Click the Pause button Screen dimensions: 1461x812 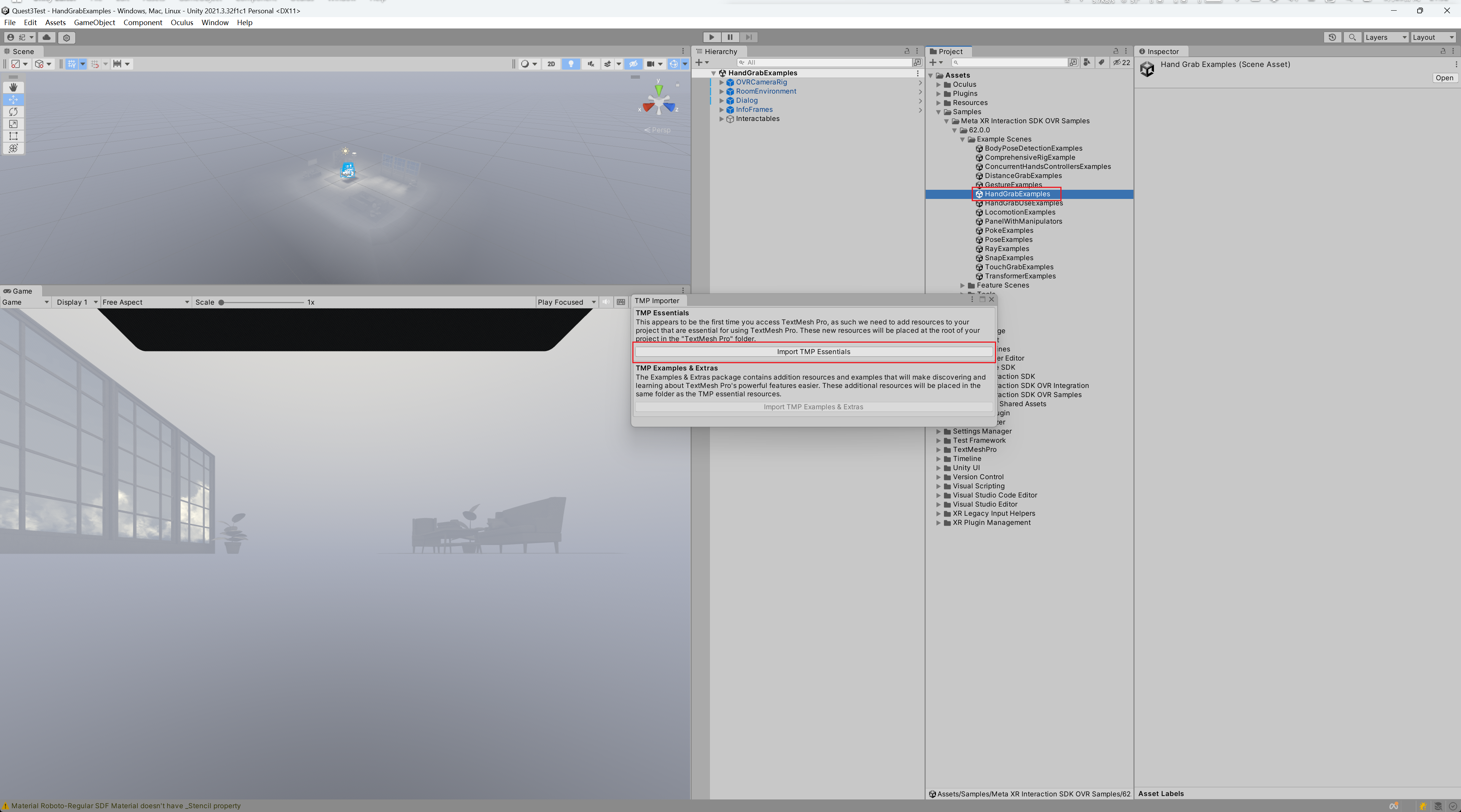[730, 37]
